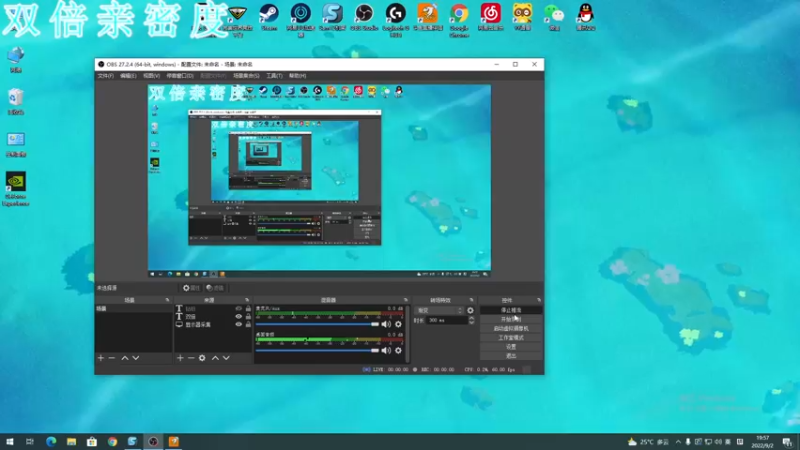
Task: Click Desktop Audio volume slider
Action: (x=317, y=351)
